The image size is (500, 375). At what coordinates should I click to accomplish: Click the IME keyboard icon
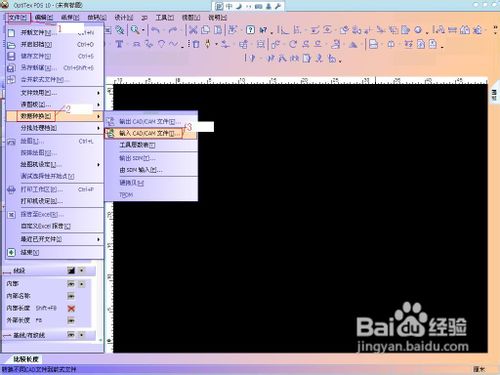pyautogui.click(x=259, y=6)
